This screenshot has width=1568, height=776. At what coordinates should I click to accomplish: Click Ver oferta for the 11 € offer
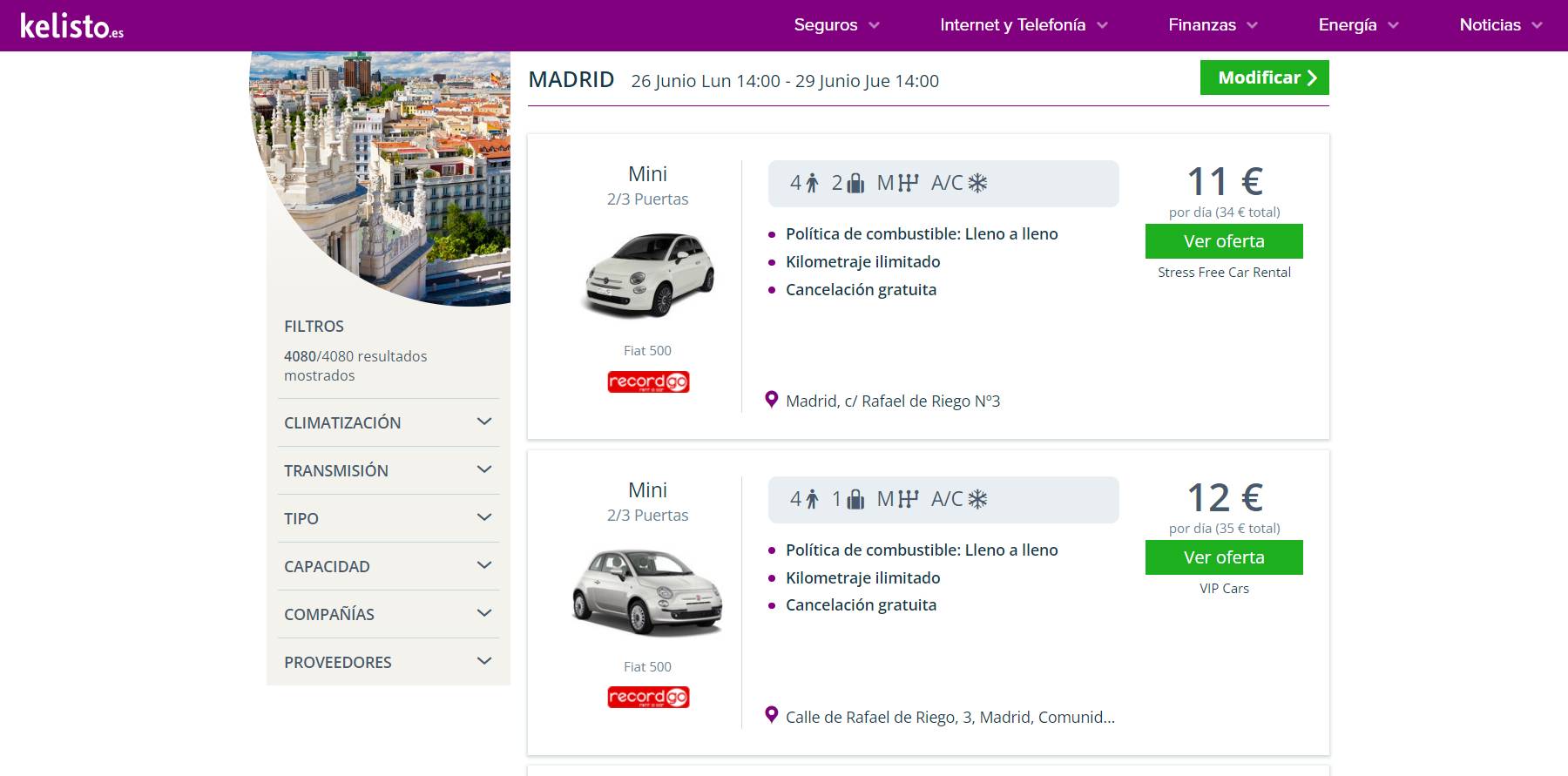coord(1224,241)
